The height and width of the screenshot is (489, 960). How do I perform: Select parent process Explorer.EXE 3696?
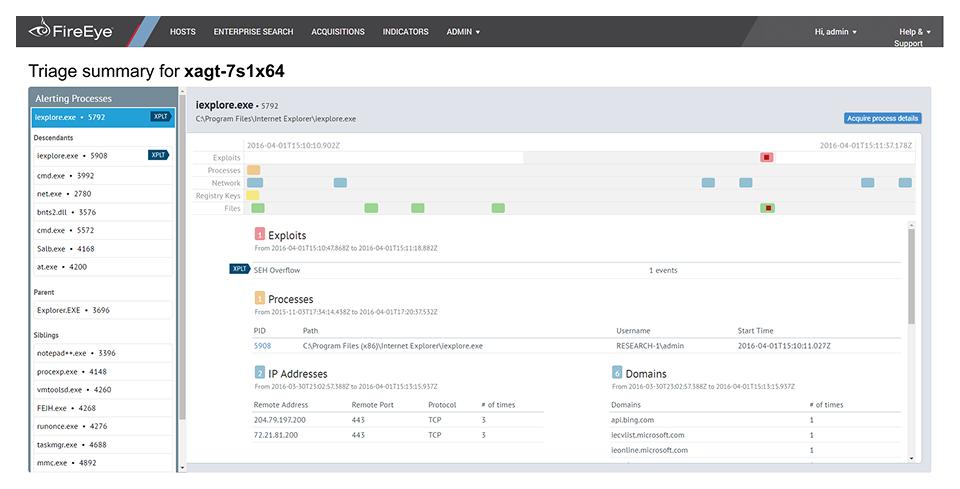(103, 310)
